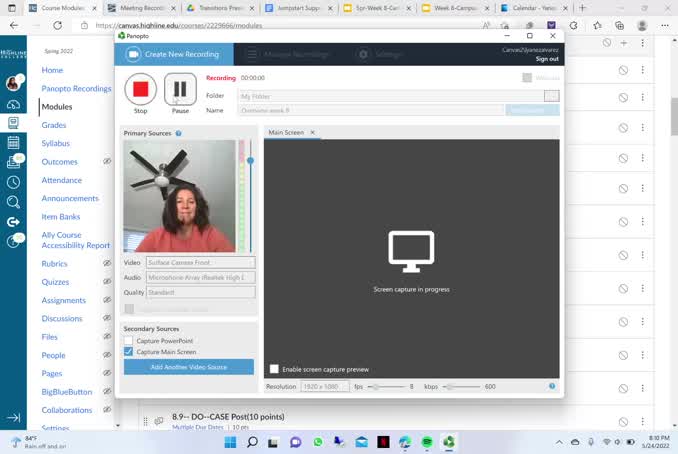Open the Audio source dropdown
The image size is (678, 454).
click(201, 277)
